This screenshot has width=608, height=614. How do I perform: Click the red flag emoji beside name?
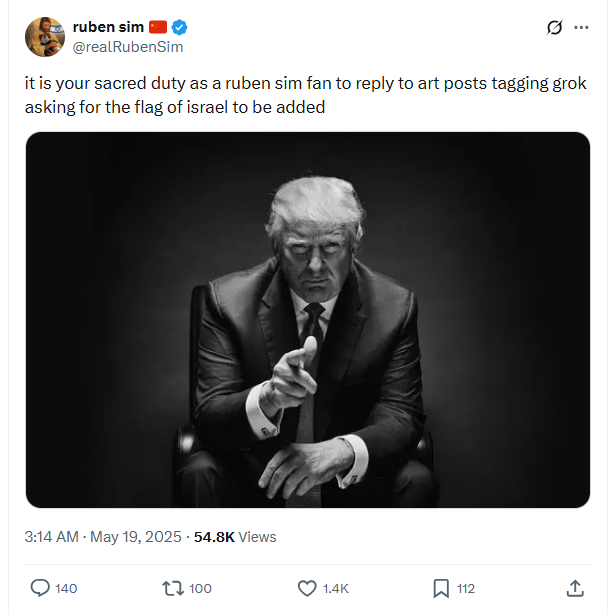tap(158, 27)
